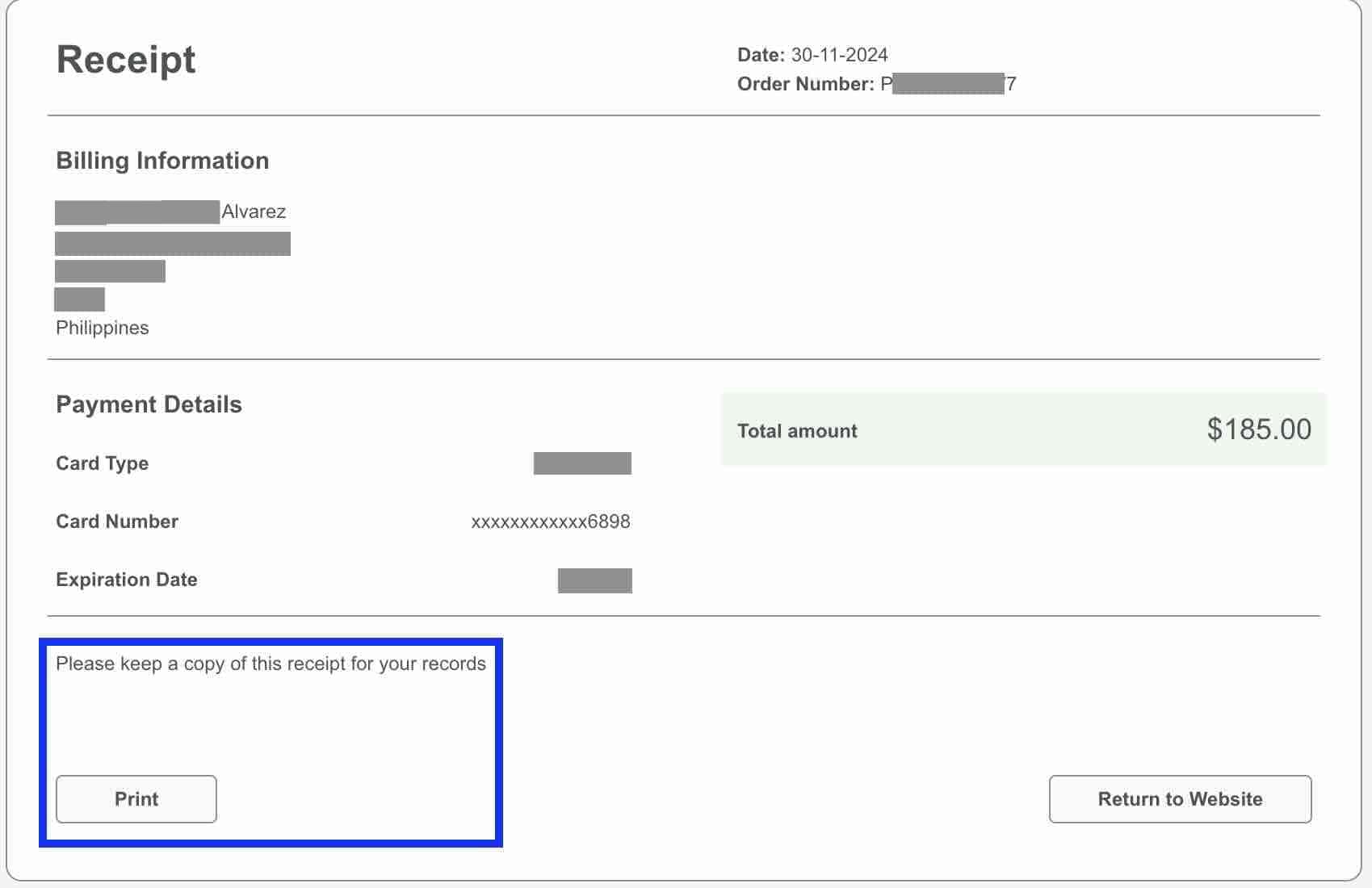Select the Return to Website button
The image size is (1372, 888).
click(x=1180, y=799)
